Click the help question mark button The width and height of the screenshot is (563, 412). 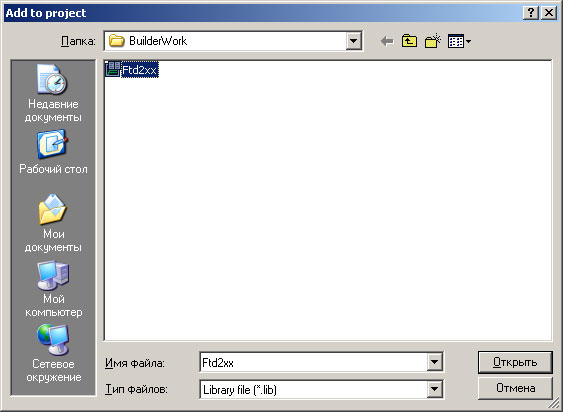(531, 13)
